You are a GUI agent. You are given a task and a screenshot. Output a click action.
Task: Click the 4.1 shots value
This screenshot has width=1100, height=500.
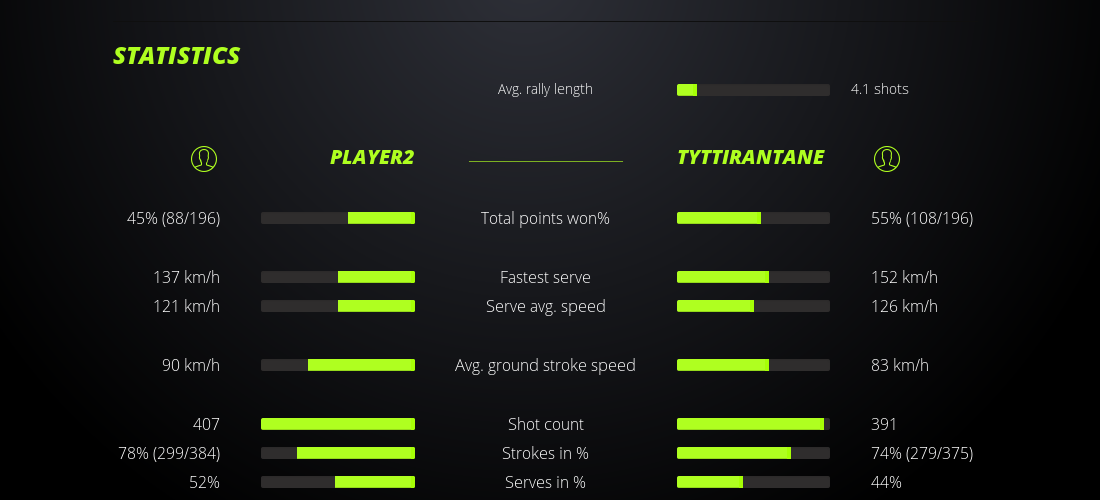click(x=879, y=89)
